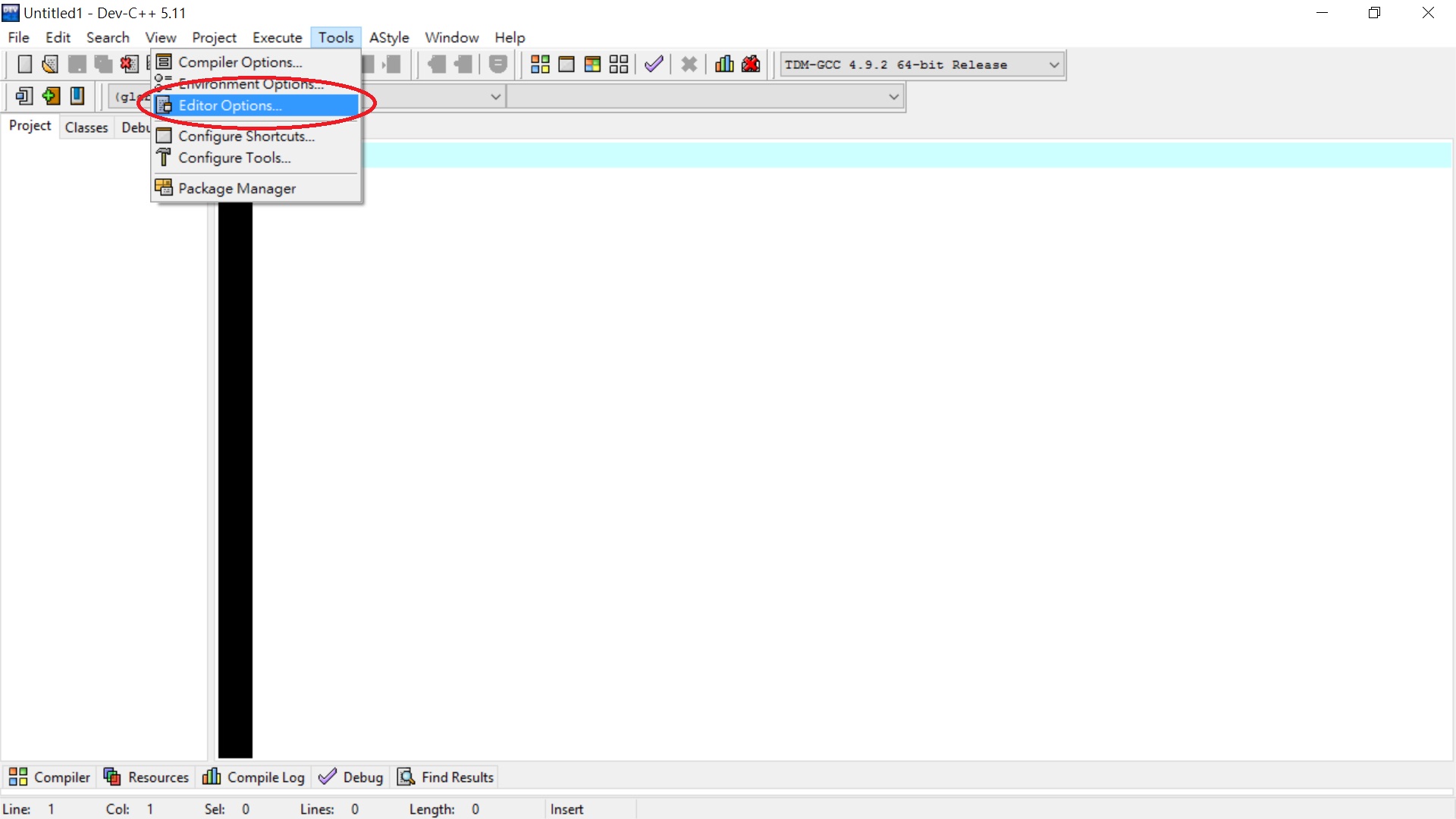The height and width of the screenshot is (819, 1456).
Task: Expand the function selector dropdown in toolbar
Action: [893, 97]
